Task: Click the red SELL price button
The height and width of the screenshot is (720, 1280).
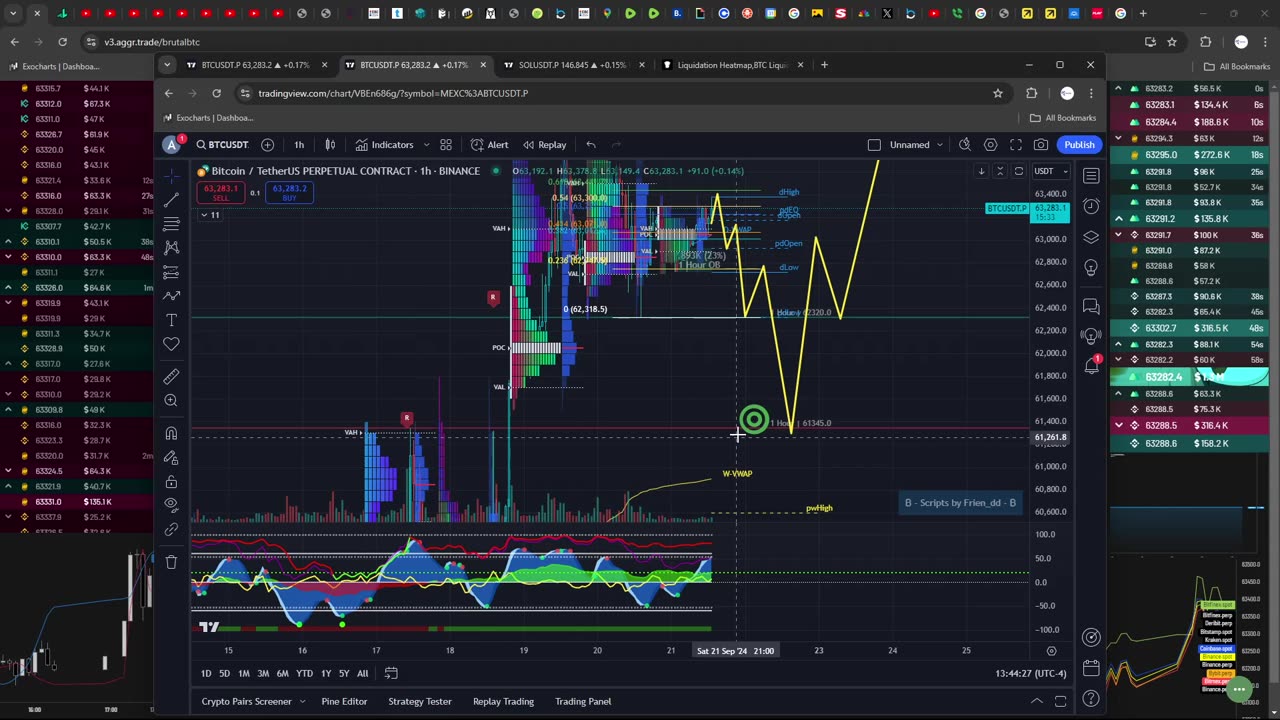Action: coord(221,192)
